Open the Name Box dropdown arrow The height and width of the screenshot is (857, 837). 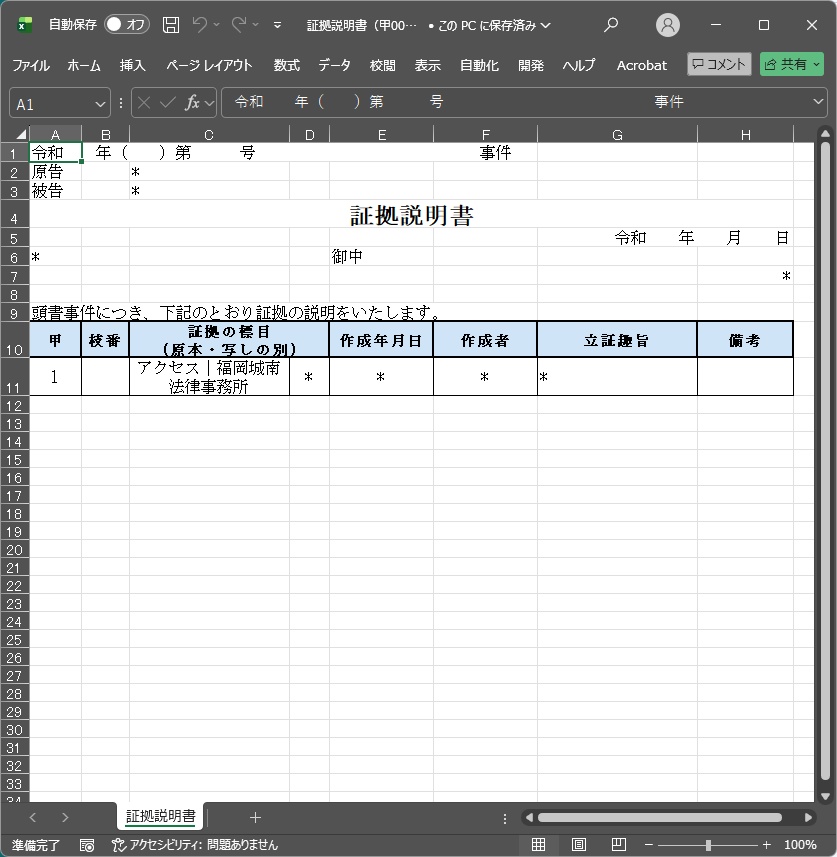coord(98,101)
